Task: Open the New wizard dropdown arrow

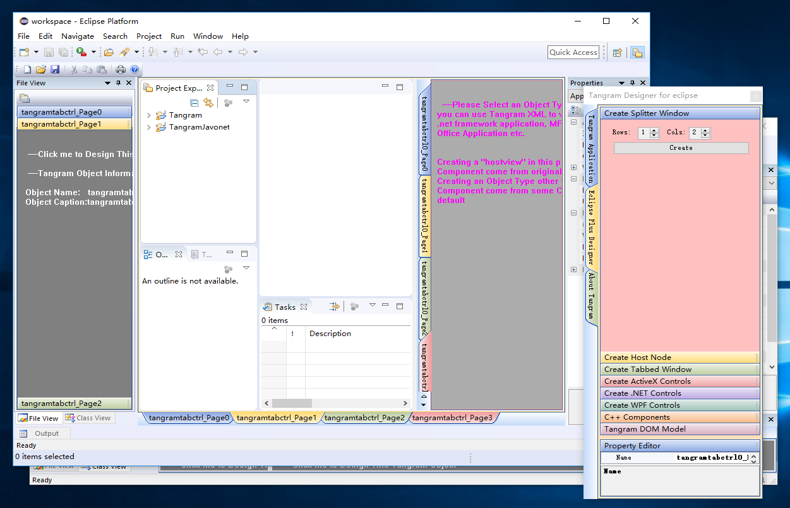Action: pyautogui.click(x=36, y=52)
